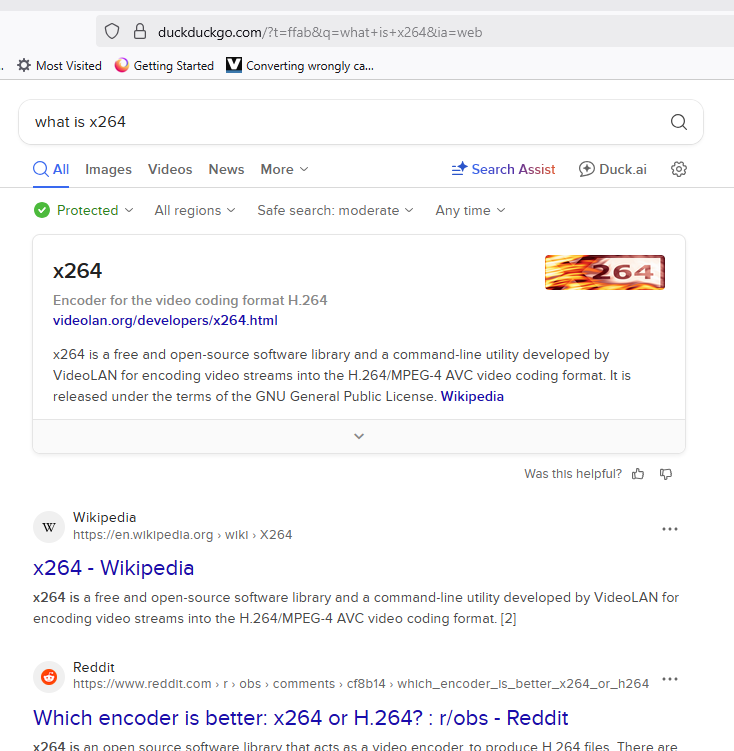Open Most Visited bookmarks folder
Image resolution: width=734 pixels, height=751 pixels.
click(x=59, y=66)
